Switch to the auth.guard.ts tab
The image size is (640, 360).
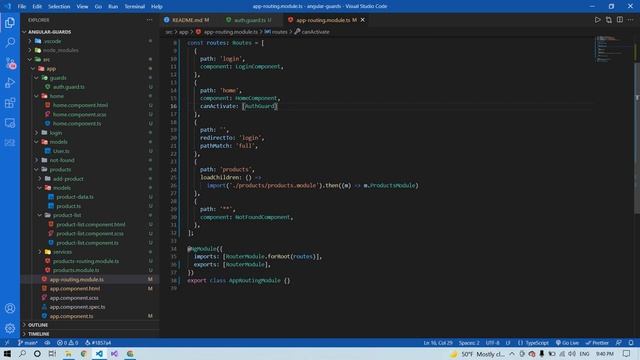coord(249,20)
